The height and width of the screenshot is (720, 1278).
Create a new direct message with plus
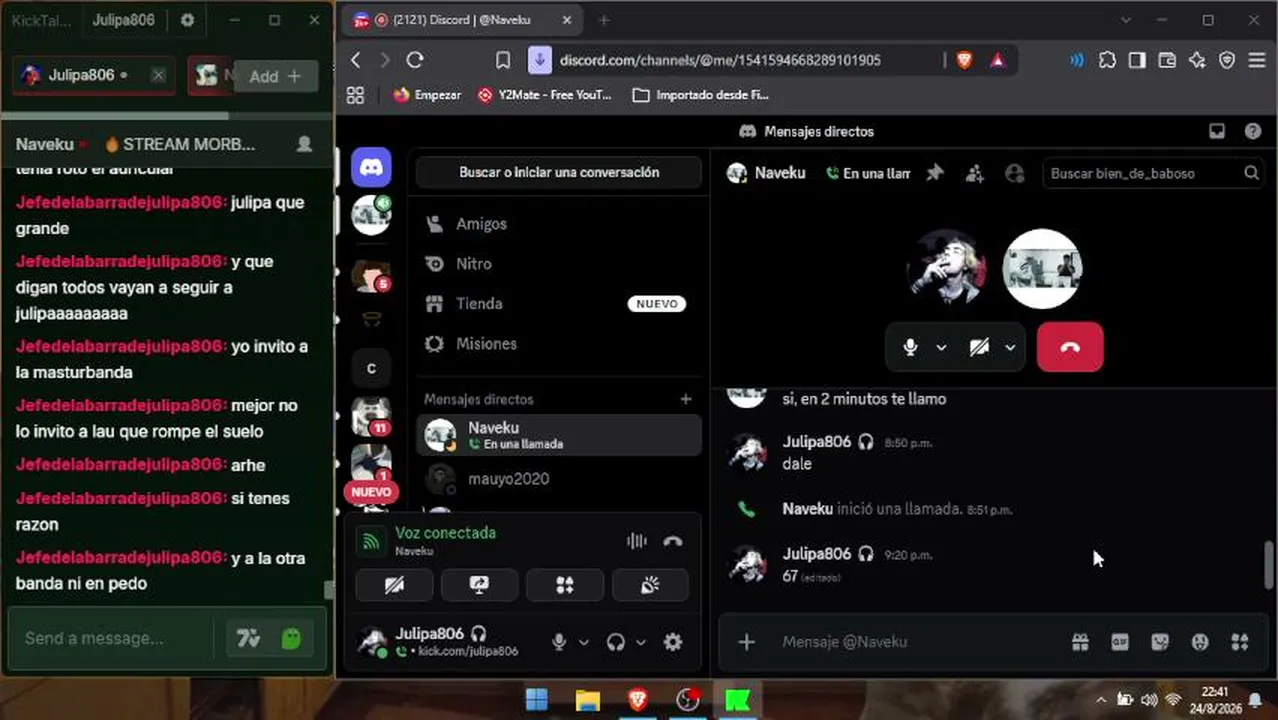click(x=686, y=399)
